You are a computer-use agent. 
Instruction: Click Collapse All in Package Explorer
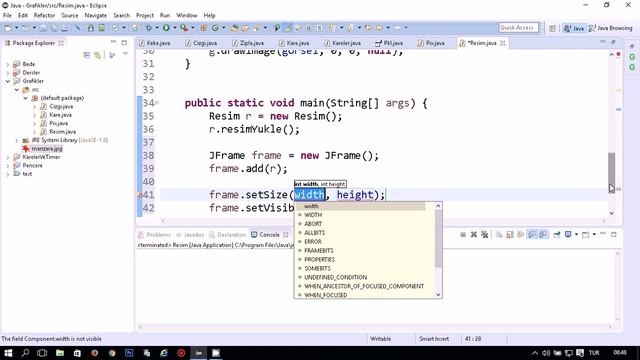(87, 55)
